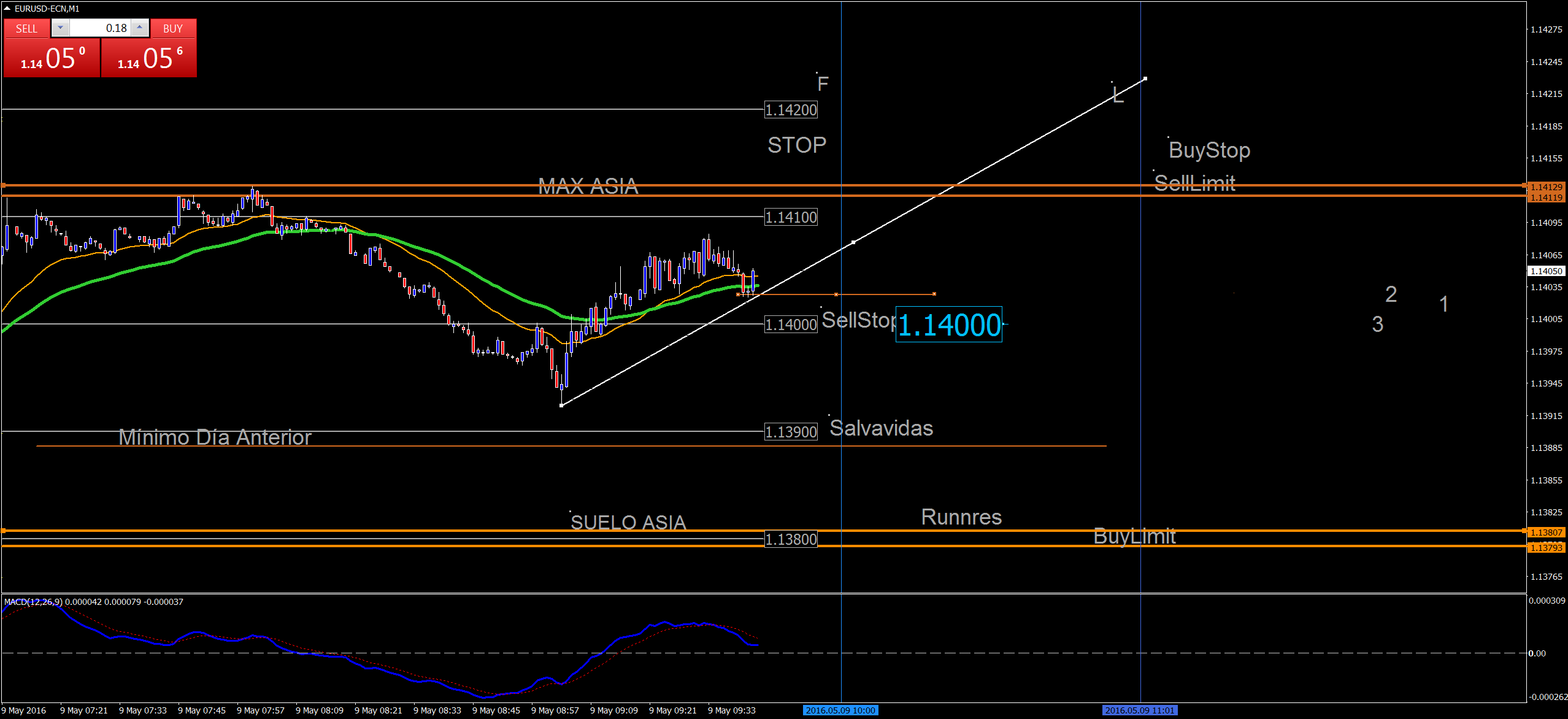This screenshot has width=1568, height=719.
Task: Increase lot volume with up arrow
Action: pyautogui.click(x=140, y=28)
